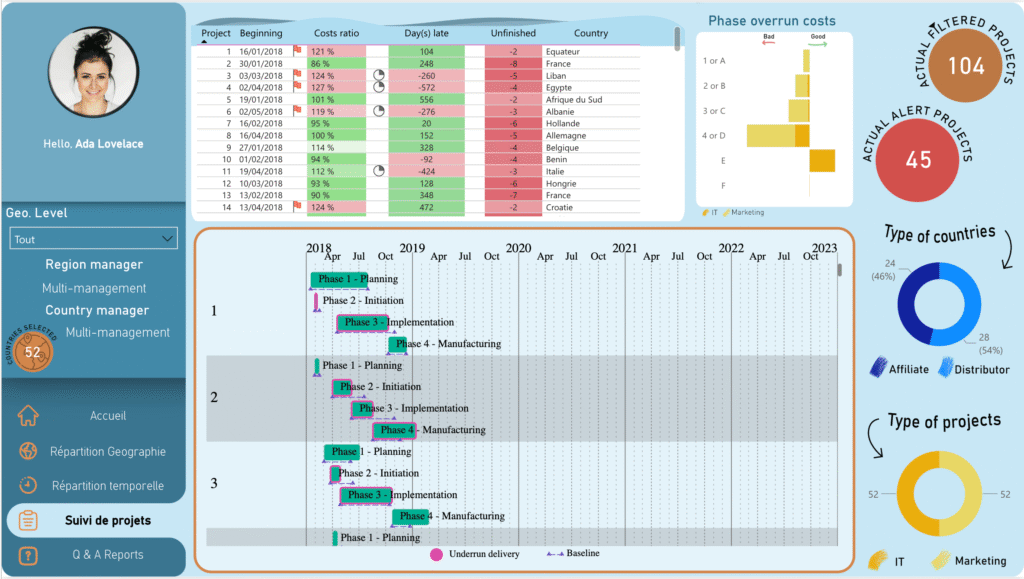Click the Actual Alert Projects 45 circle

918,161
